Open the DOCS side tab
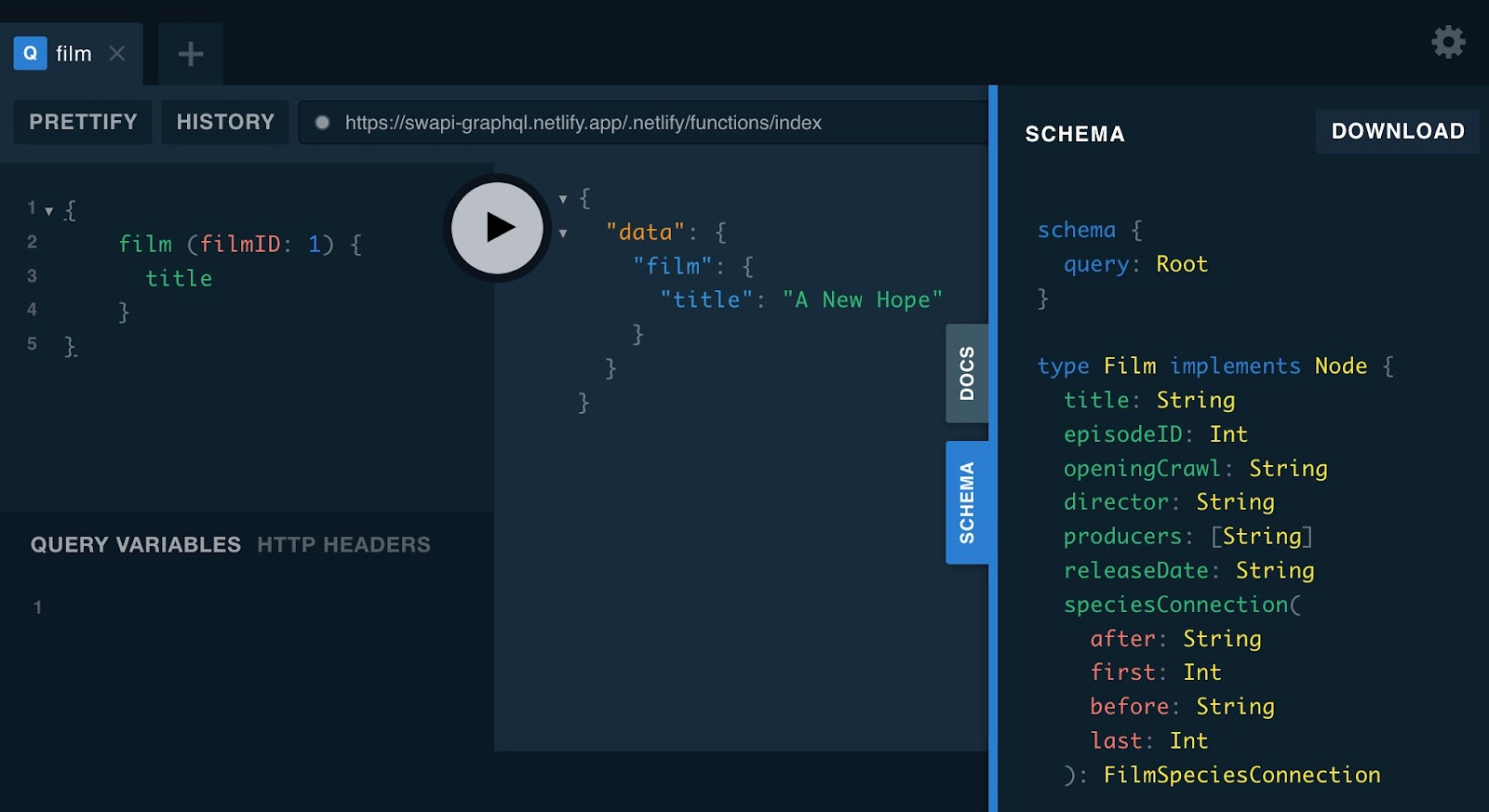 [967, 373]
